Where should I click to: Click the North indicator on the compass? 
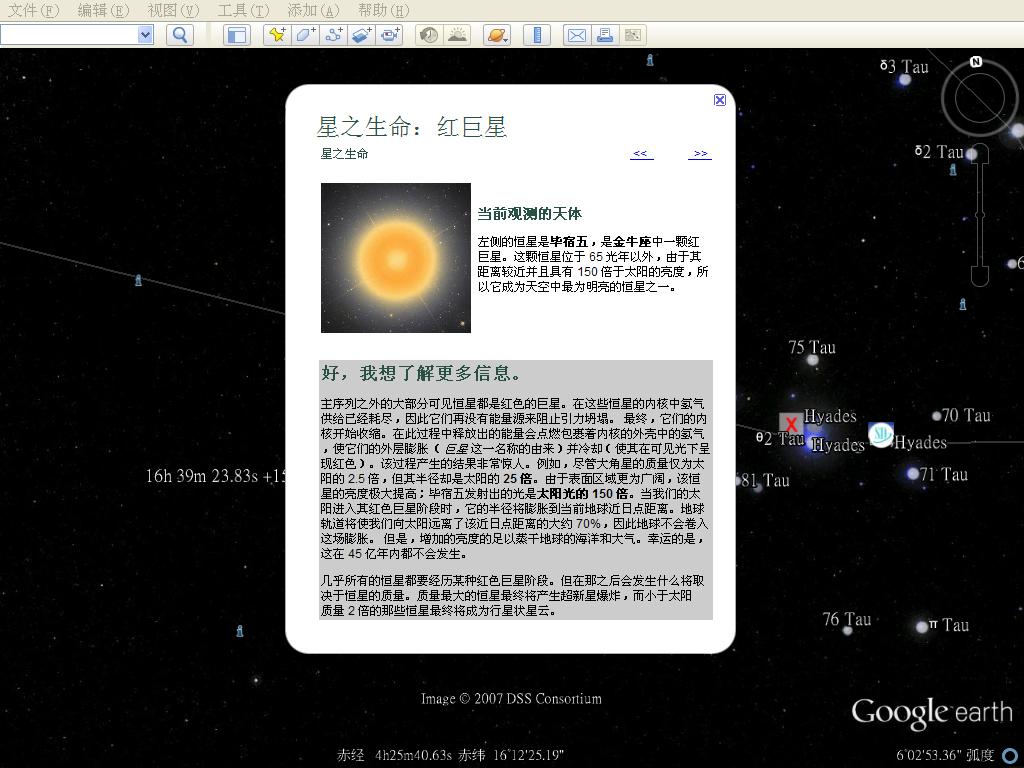click(976, 61)
